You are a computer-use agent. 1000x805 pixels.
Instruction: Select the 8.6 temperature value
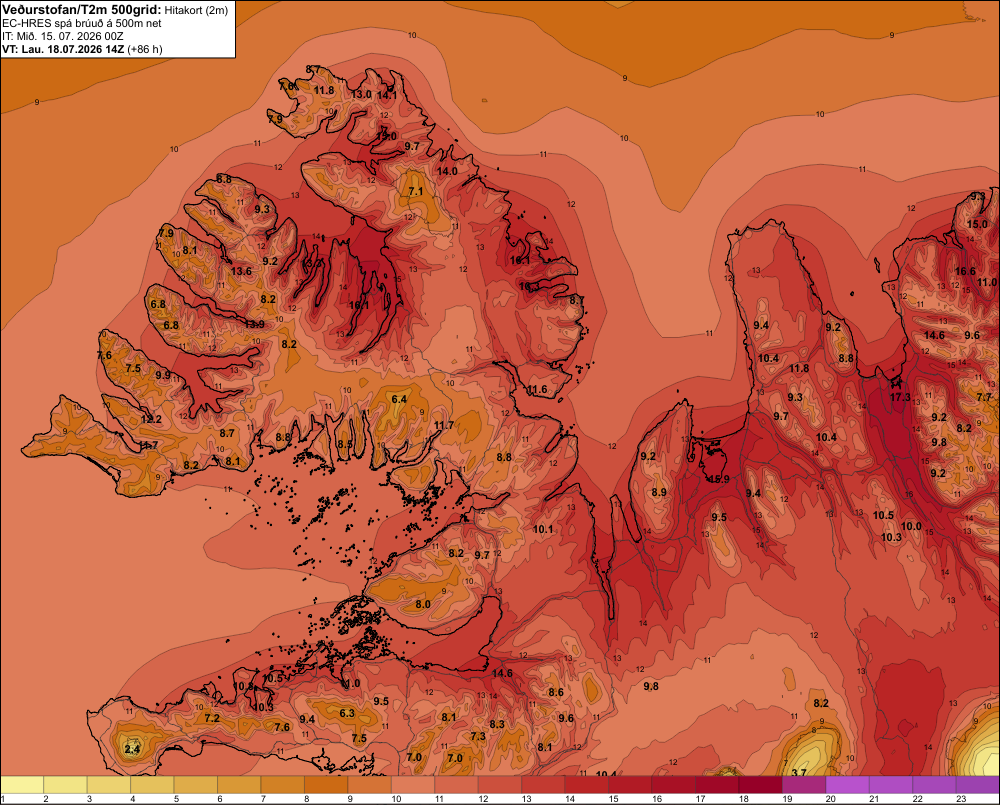[555, 692]
